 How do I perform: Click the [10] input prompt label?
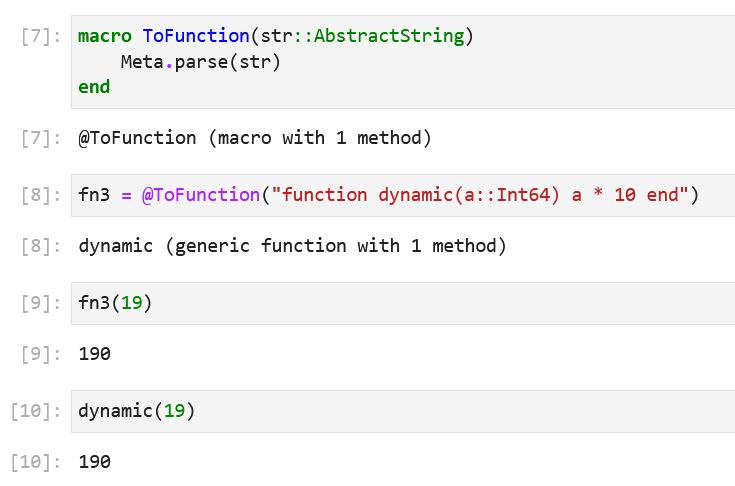(36, 411)
